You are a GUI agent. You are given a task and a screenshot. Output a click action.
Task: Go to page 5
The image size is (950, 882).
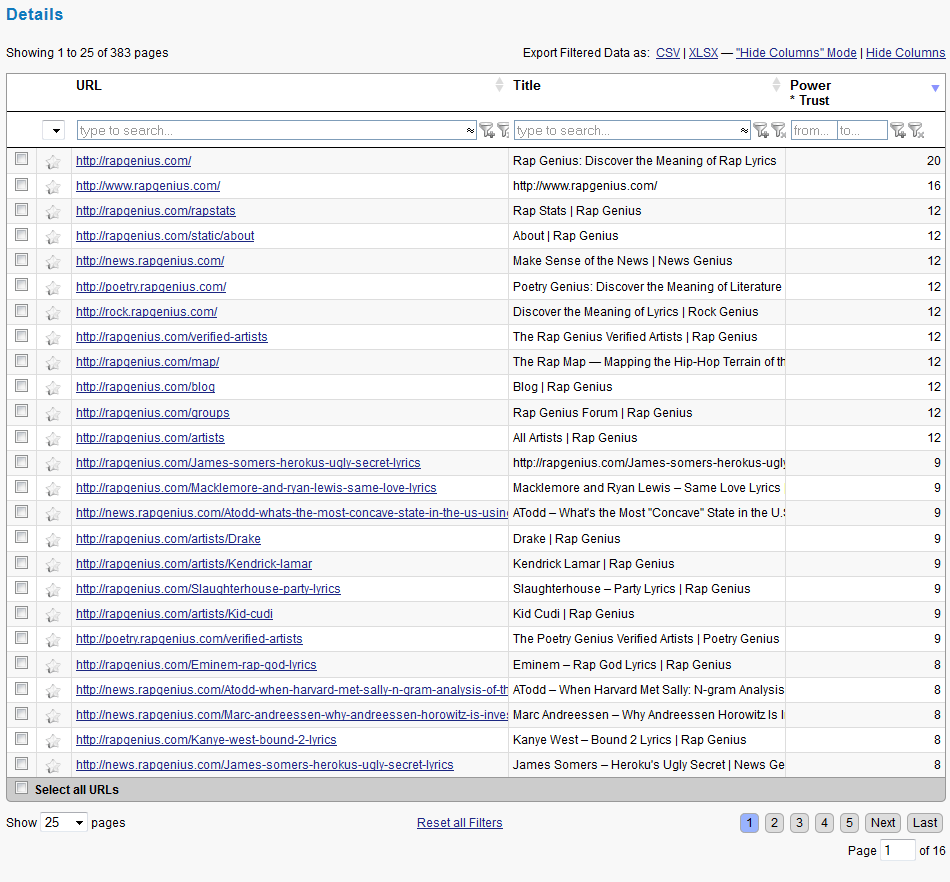pos(849,823)
